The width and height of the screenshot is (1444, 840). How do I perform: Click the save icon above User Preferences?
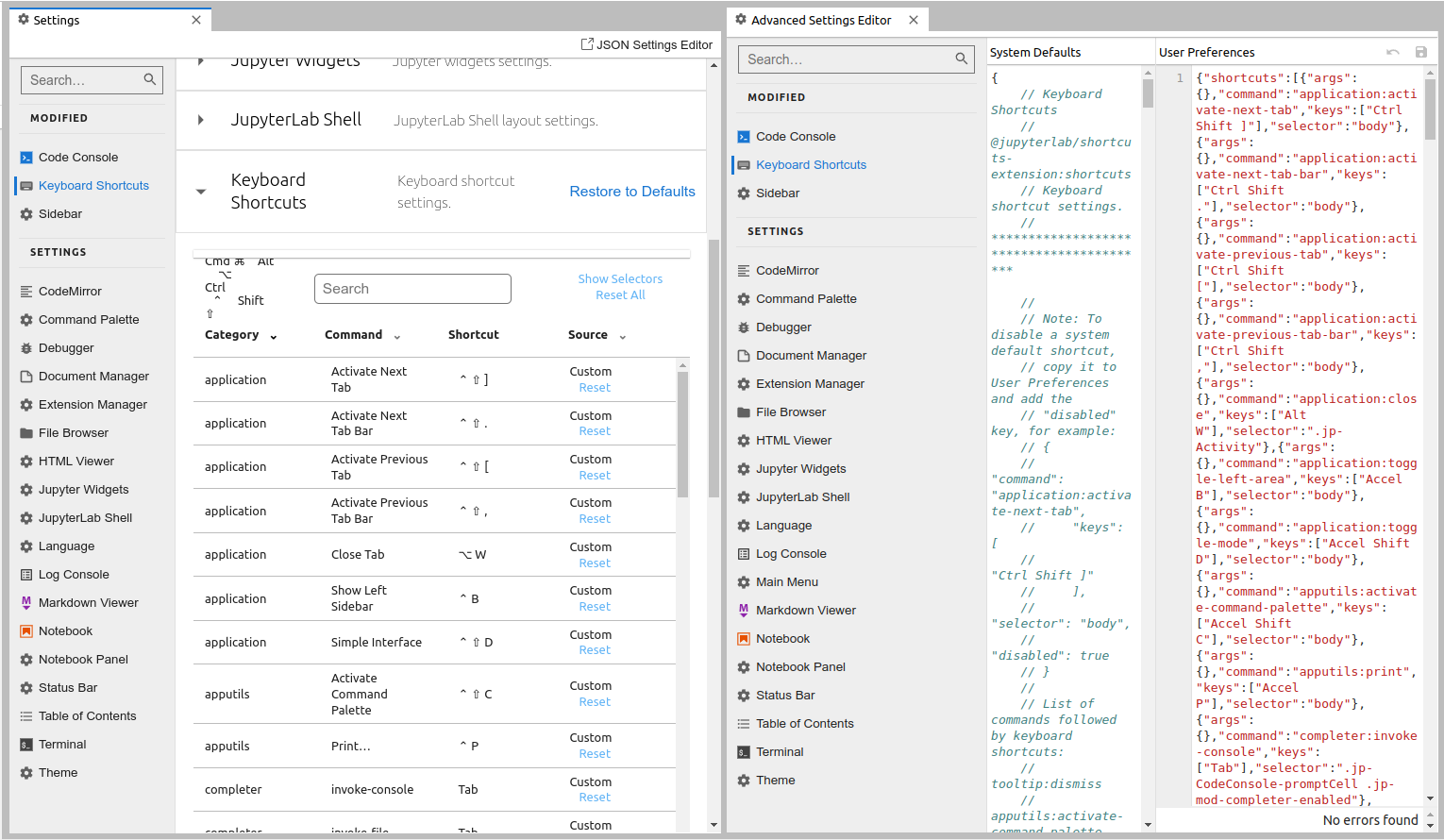(1421, 52)
